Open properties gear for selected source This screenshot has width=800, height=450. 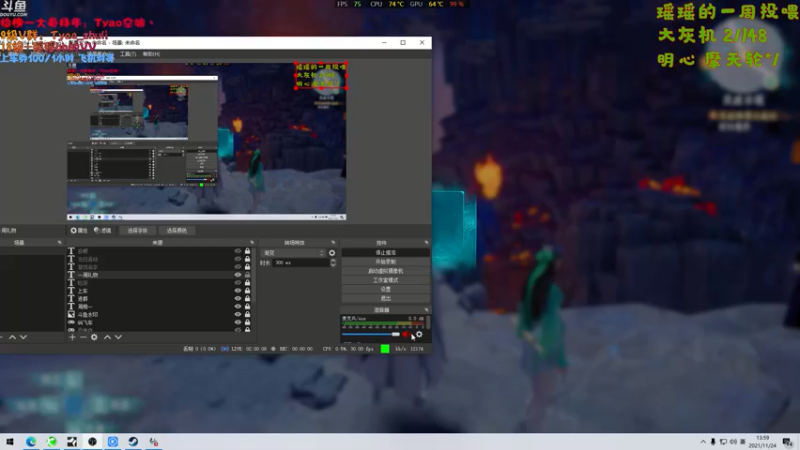pos(79,231)
